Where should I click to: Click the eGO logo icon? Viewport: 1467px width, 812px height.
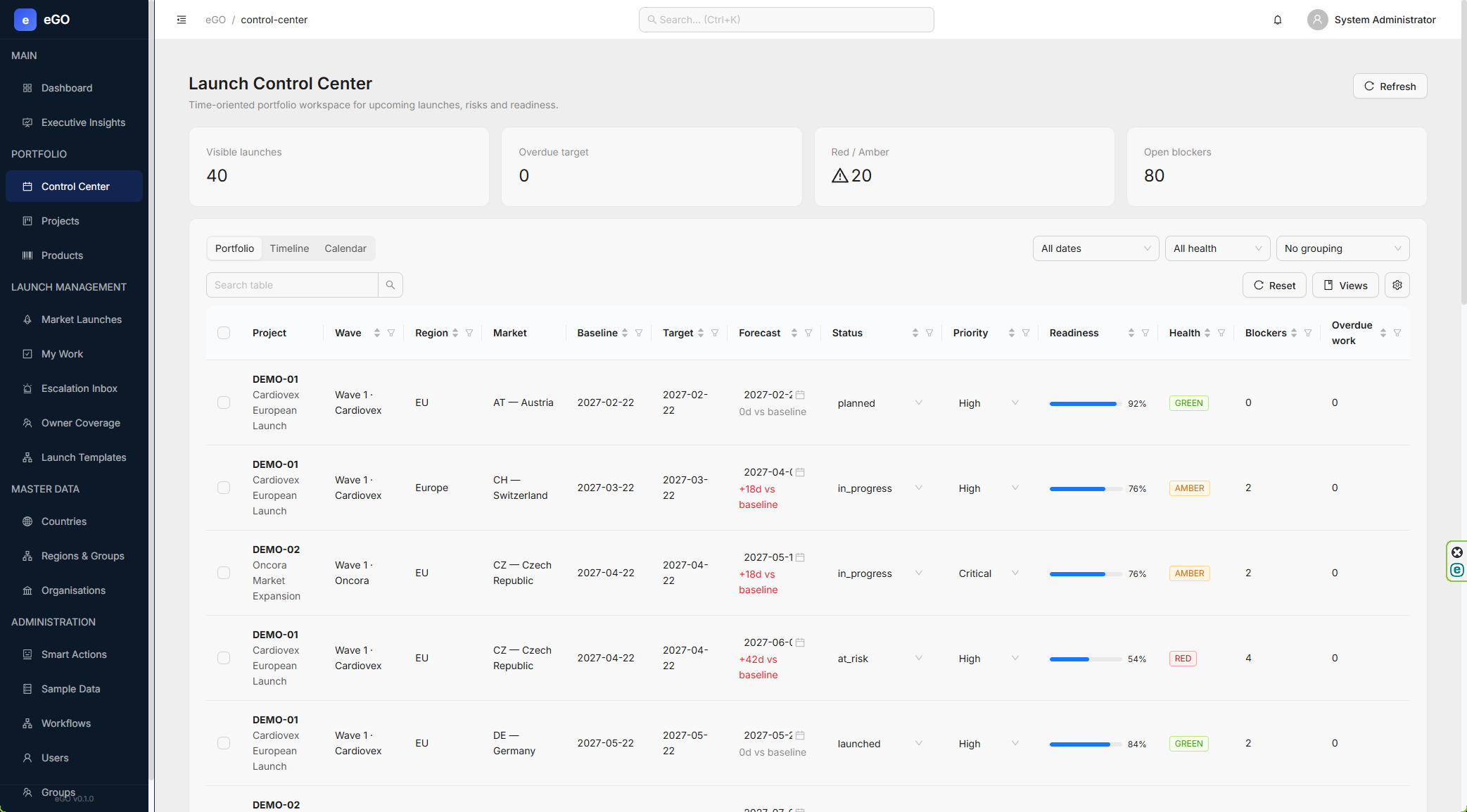coord(25,20)
